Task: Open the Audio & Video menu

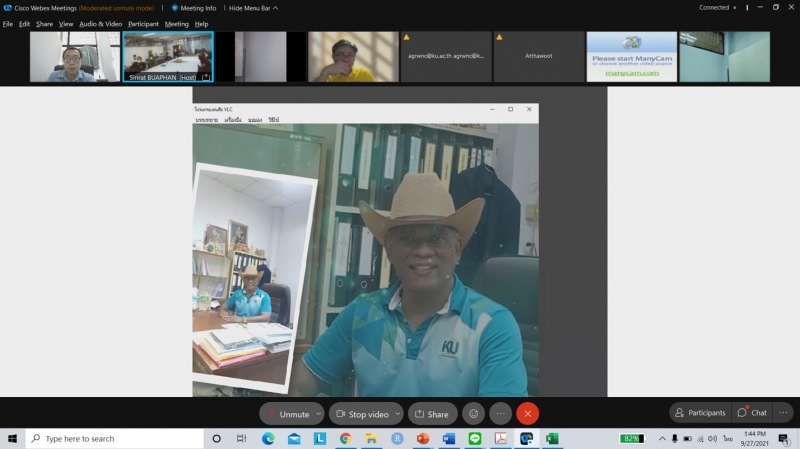Action: tap(101, 23)
